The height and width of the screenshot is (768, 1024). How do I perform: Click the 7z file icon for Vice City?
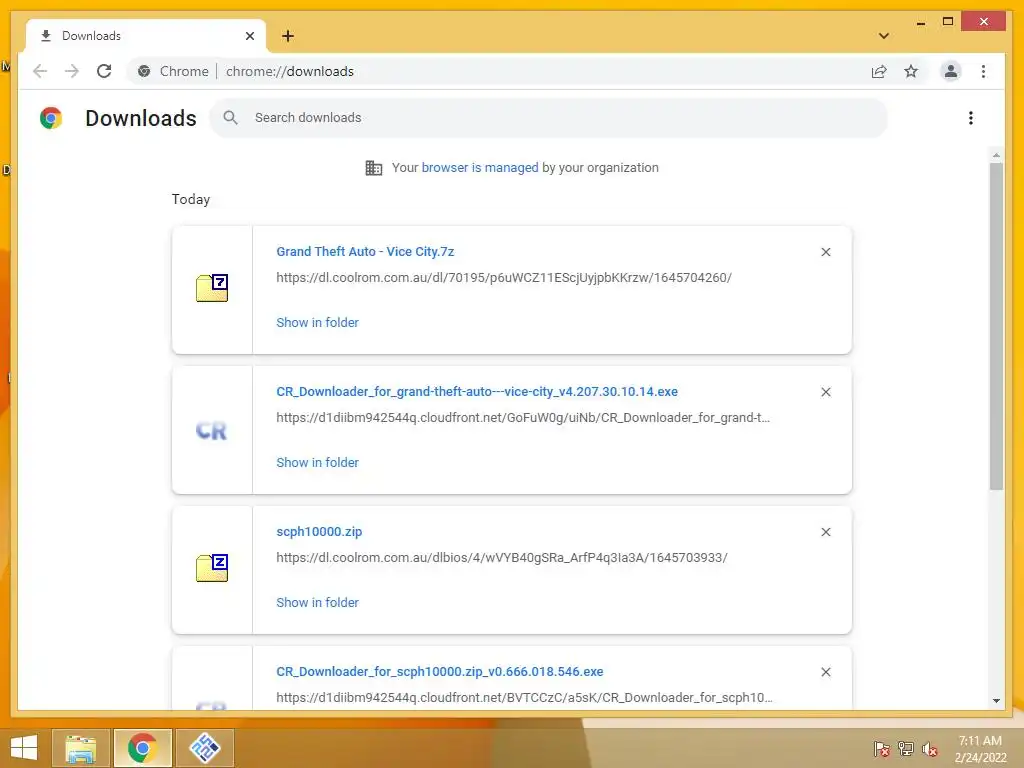(x=212, y=288)
